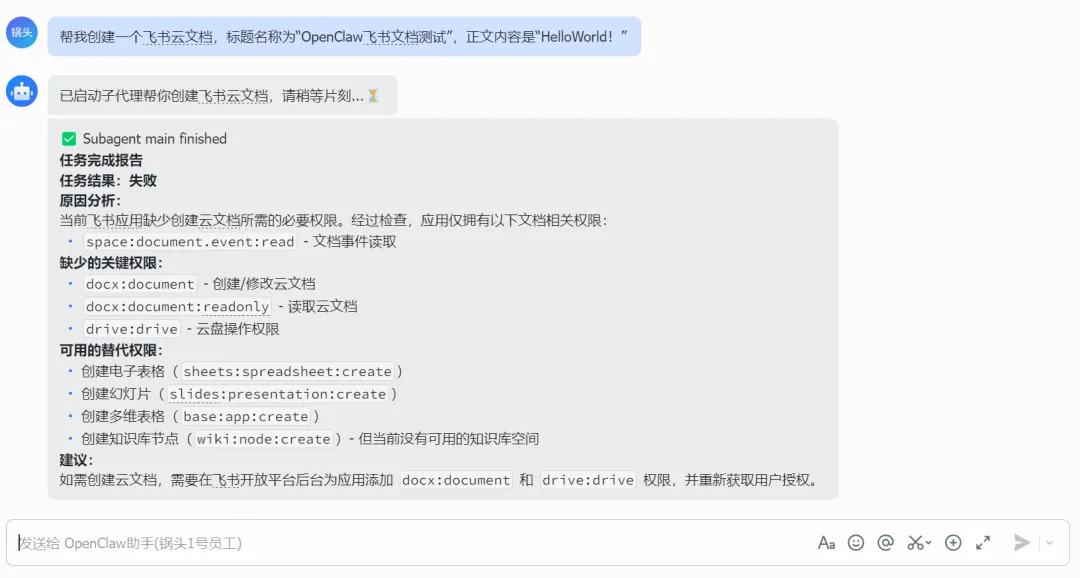Screen dimensions: 1080x578
Task: Click the wiki:node:create code tag
Action: pyautogui.click(x=263, y=440)
